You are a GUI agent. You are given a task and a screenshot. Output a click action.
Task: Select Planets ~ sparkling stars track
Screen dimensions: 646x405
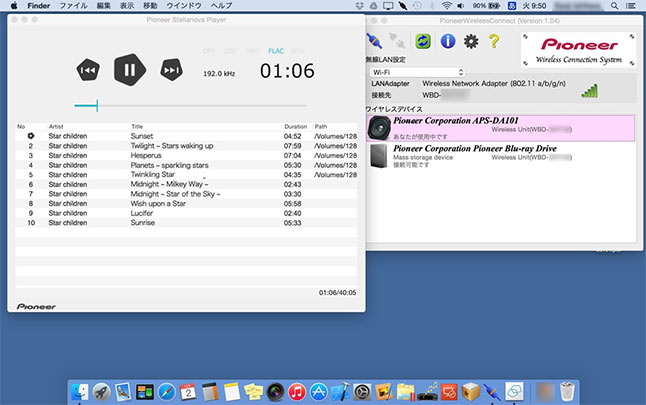tap(186, 165)
